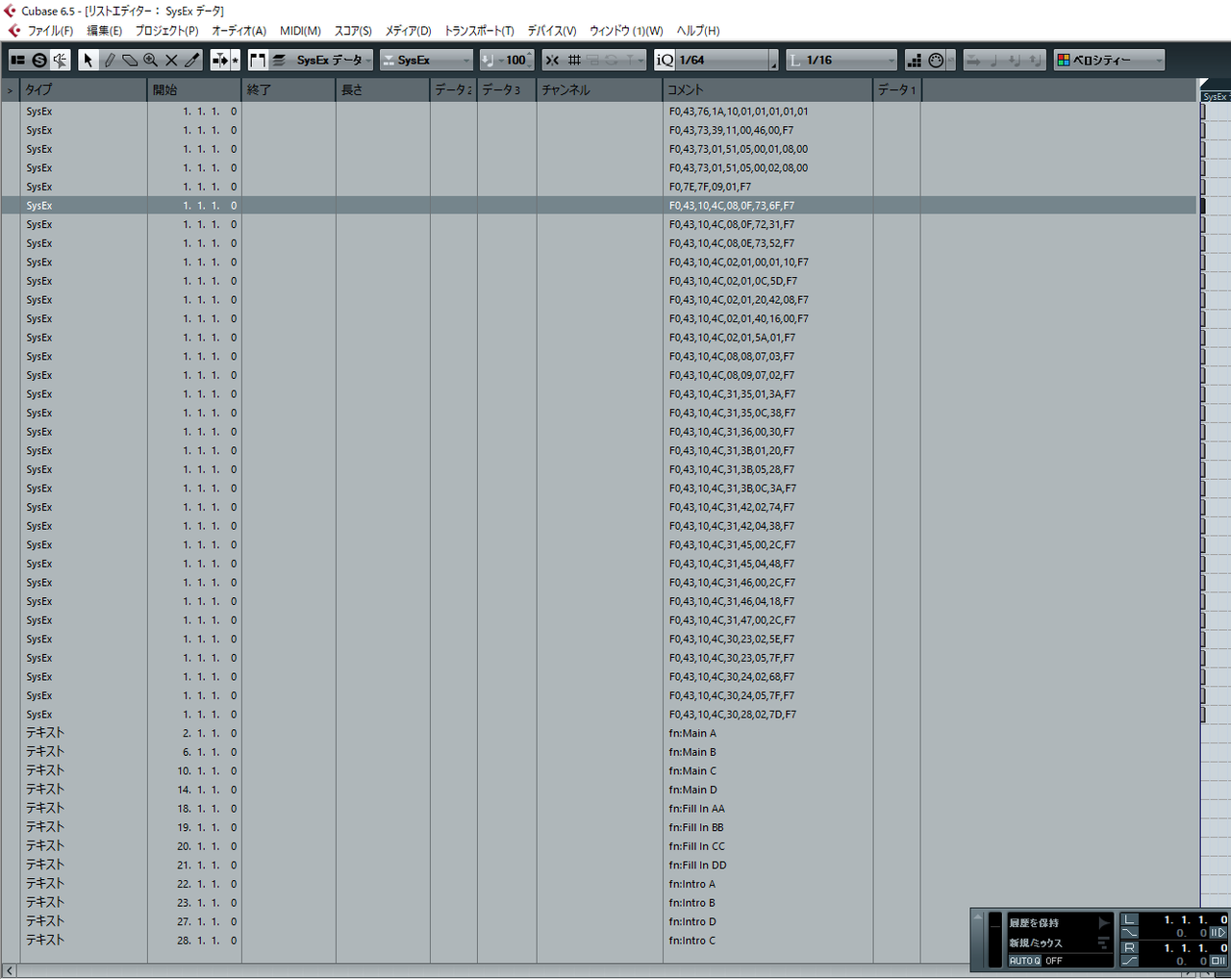Click the チャンネル column header
The width and height of the screenshot is (1231, 980).
(598, 89)
